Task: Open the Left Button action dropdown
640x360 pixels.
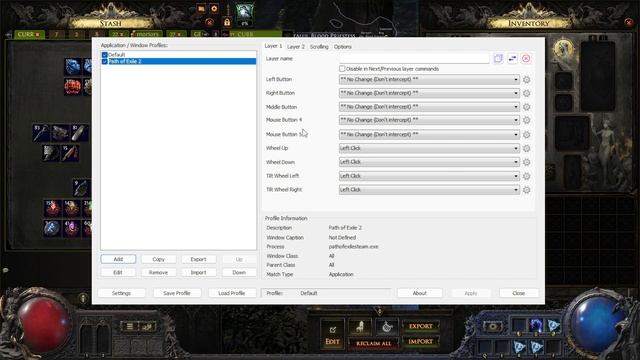Action: pyautogui.click(x=429, y=80)
